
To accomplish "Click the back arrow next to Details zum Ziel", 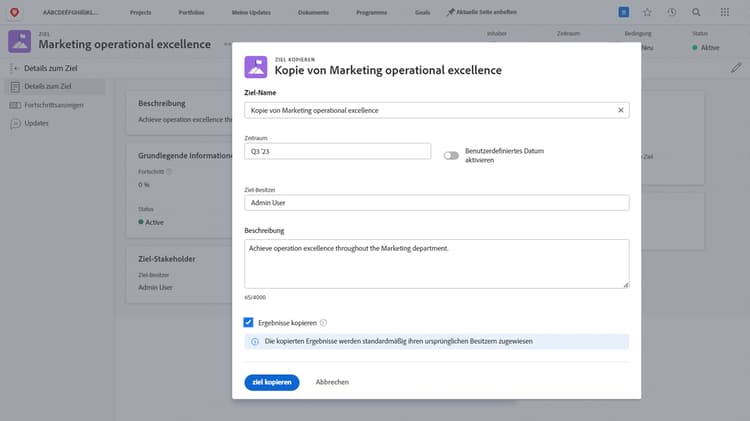I will (15, 68).
